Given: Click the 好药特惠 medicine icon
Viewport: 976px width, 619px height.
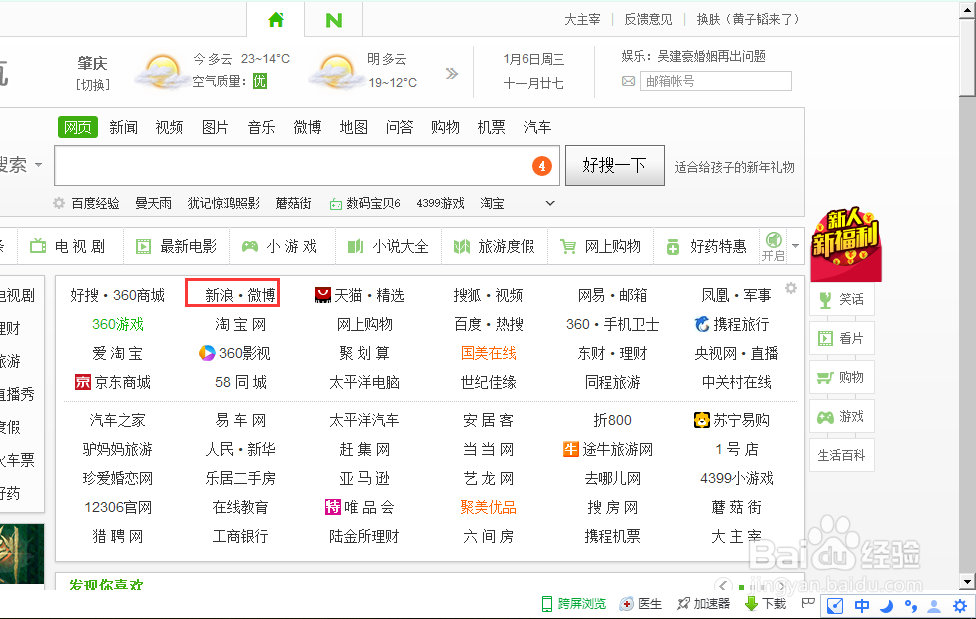Looking at the screenshot, I should pos(673,247).
